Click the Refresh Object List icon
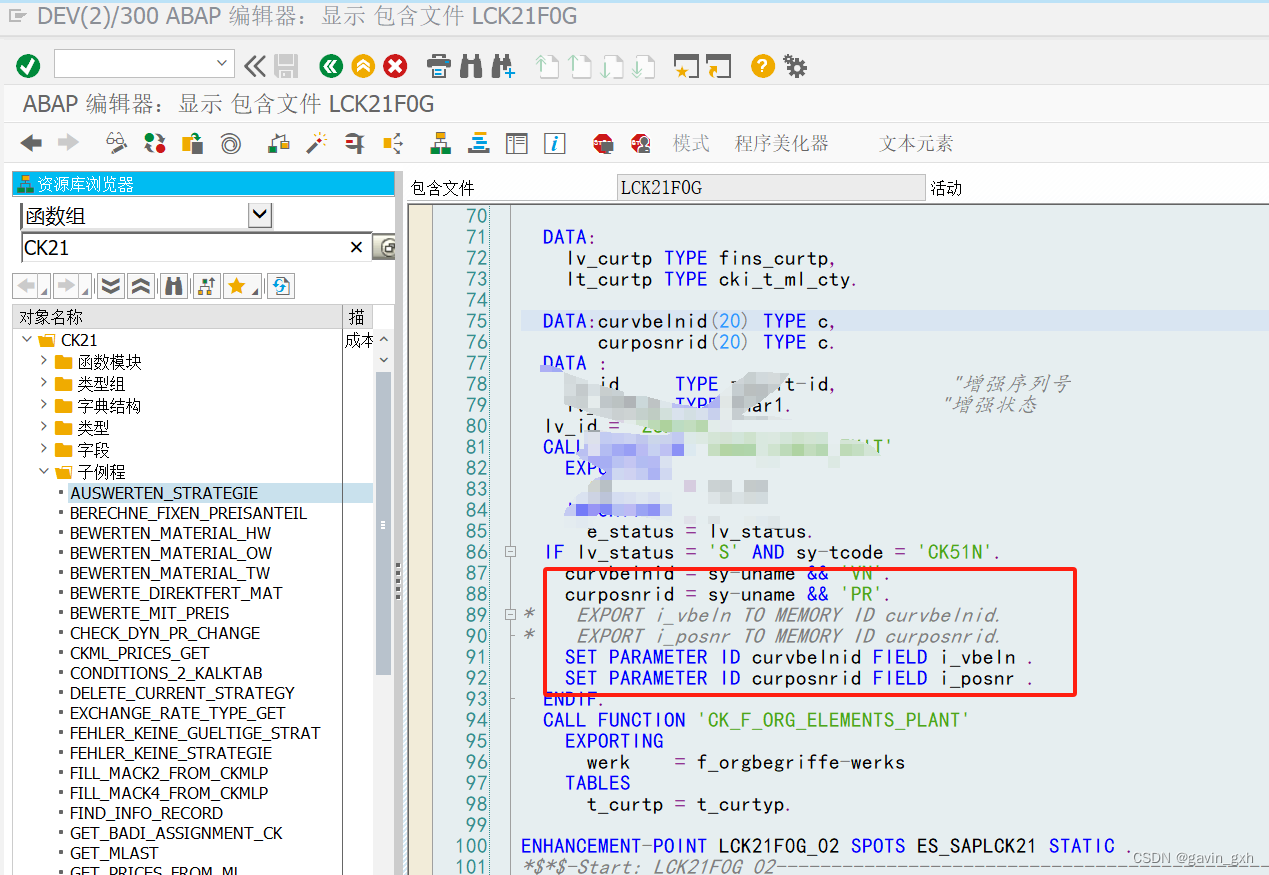Screen dimensions: 1269x875 281,286
